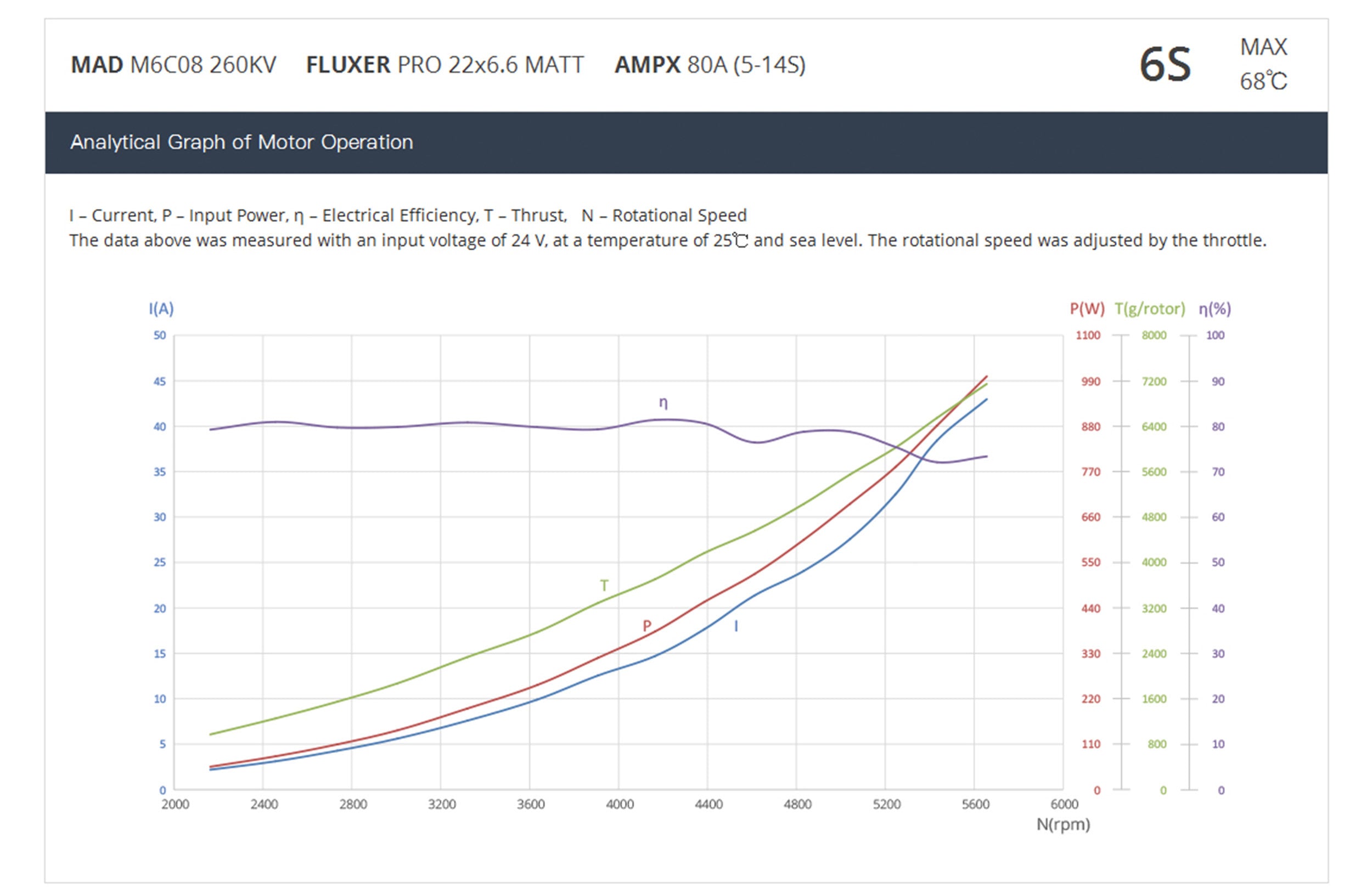Click the 50 tick on current axis
1372x893 pixels.
(160, 335)
